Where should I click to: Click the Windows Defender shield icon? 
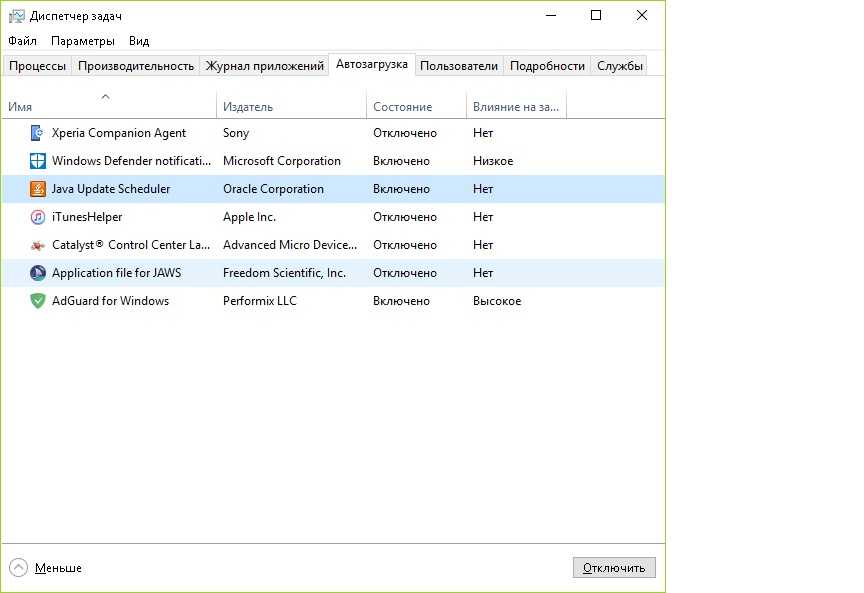(x=37, y=161)
